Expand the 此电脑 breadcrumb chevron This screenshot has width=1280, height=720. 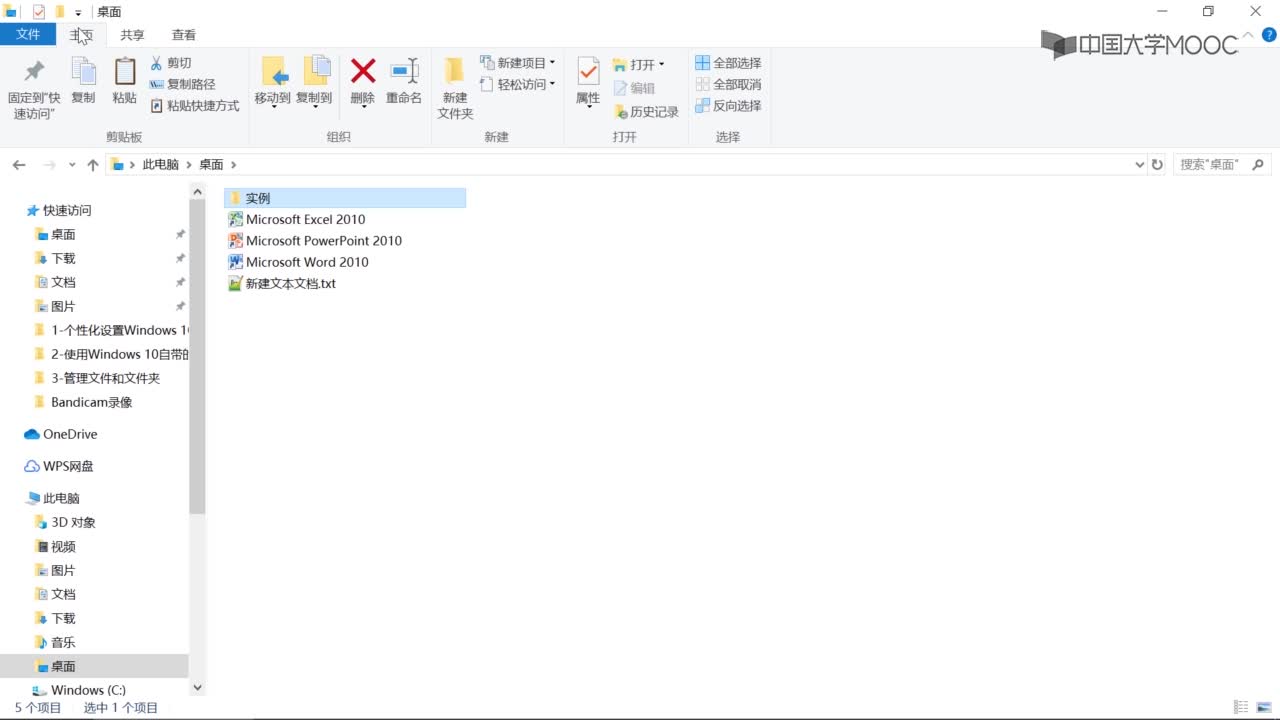point(188,164)
